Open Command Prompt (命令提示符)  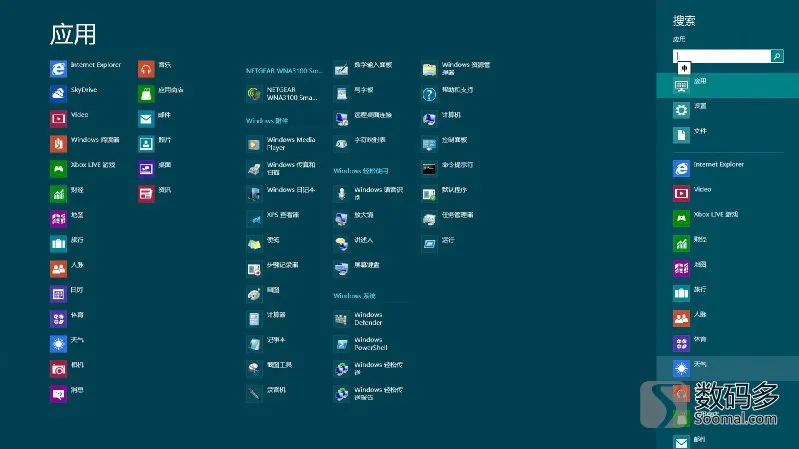[448, 169]
